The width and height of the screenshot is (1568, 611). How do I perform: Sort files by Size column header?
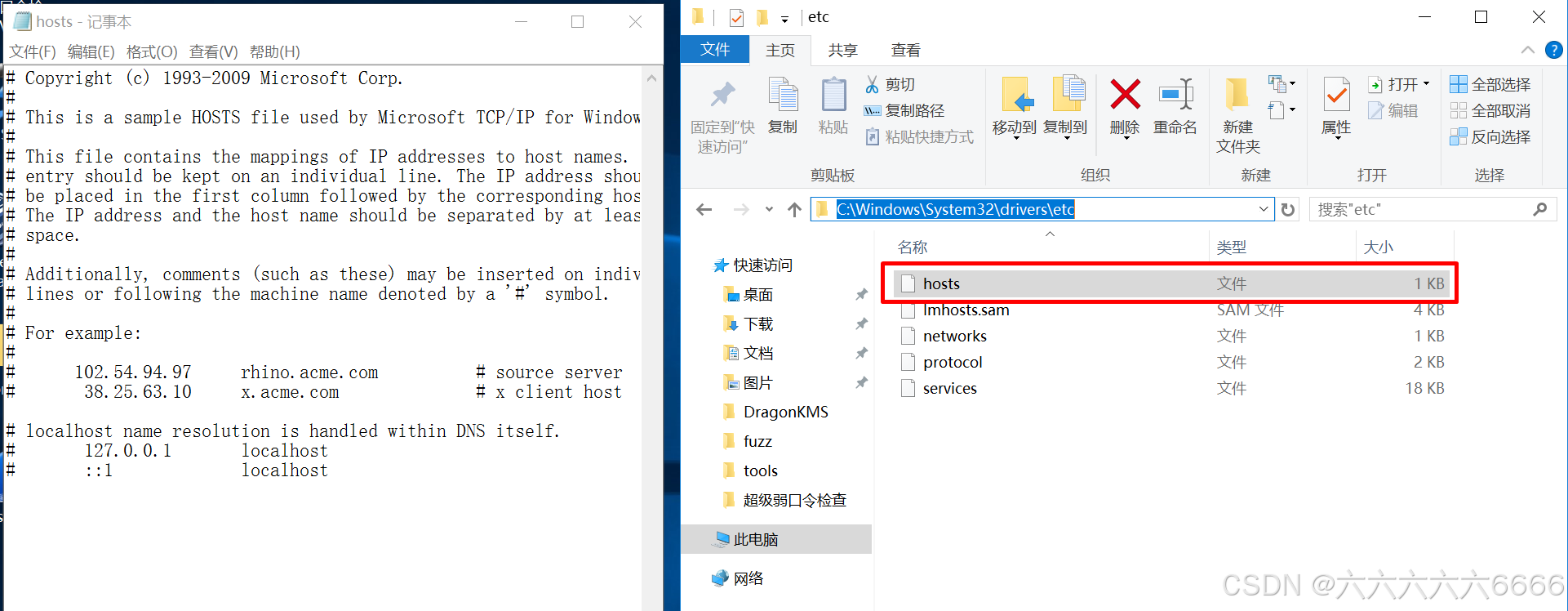1405,247
